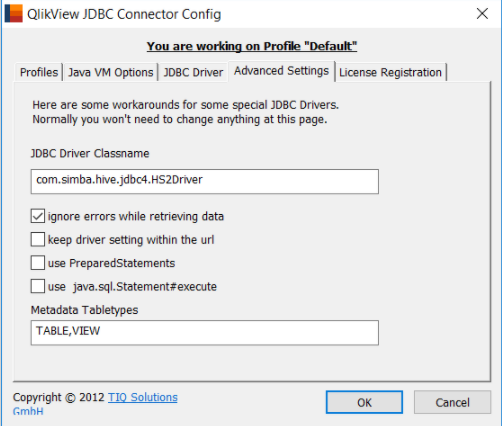The height and width of the screenshot is (426, 502).
Task: Open the TIQ Solutions link
Action: 143,397
